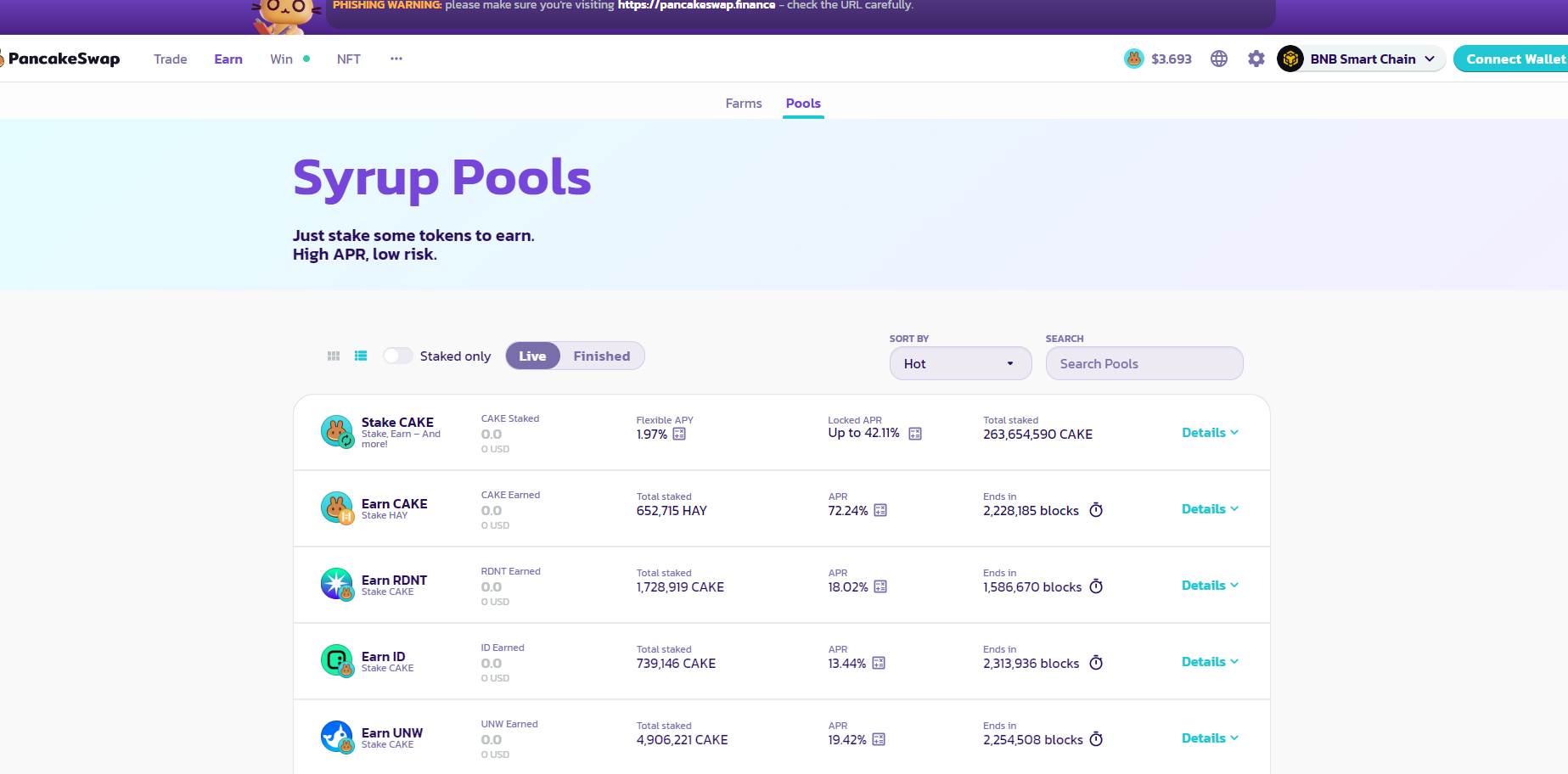Open the BNB Smart Chain network dropdown
The height and width of the screenshot is (774, 1568).
[x=1362, y=59]
